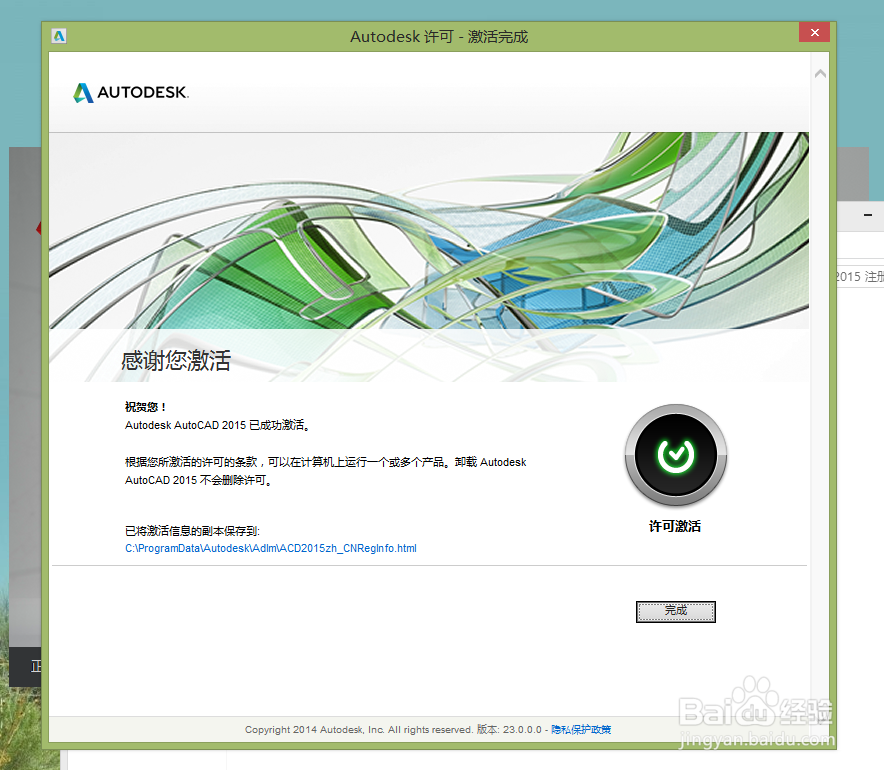The width and height of the screenshot is (884, 770).
Task: Click the vertical scrollbar track on the right
Action: tap(821, 400)
